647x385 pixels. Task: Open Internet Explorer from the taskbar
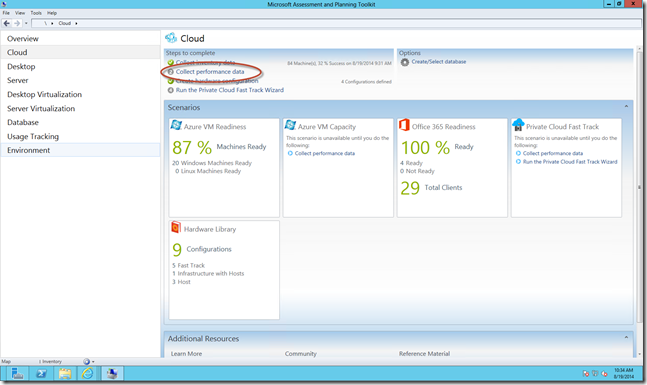tap(88, 374)
